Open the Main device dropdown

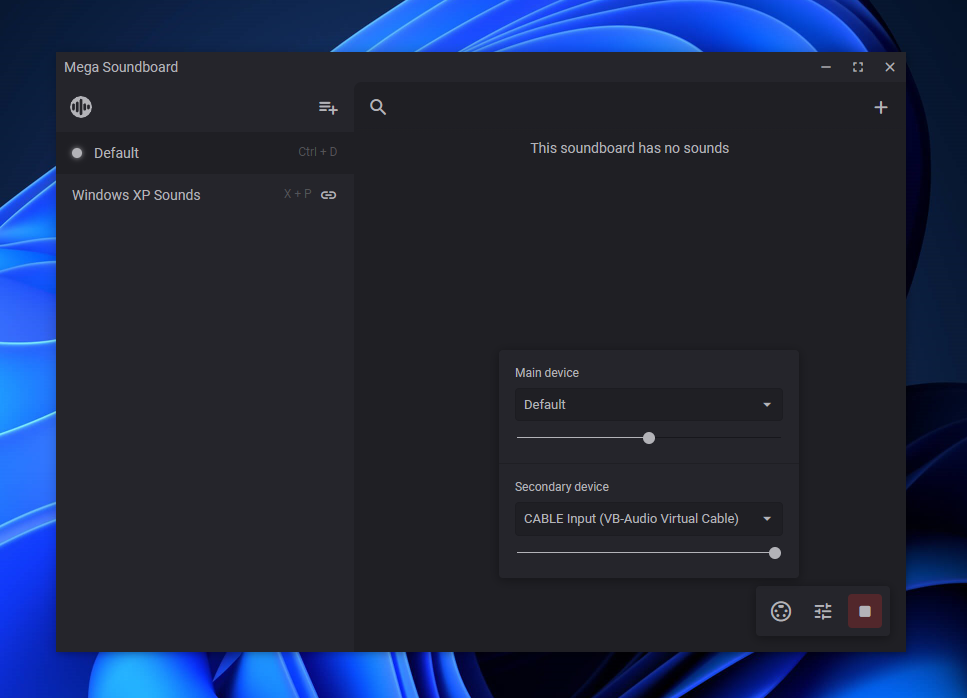pos(648,405)
